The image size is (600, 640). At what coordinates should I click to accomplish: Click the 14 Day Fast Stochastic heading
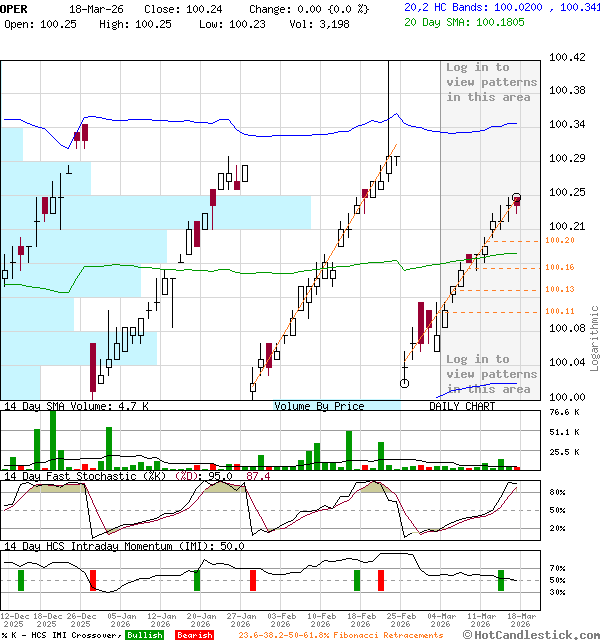[87, 476]
